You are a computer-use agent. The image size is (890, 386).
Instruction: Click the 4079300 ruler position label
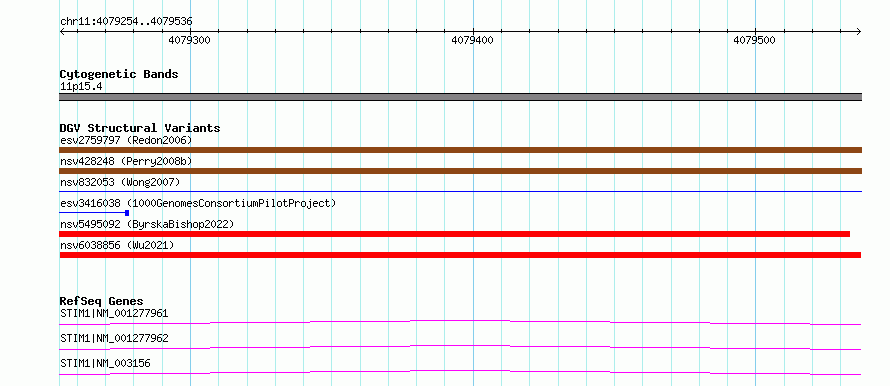coord(190,40)
